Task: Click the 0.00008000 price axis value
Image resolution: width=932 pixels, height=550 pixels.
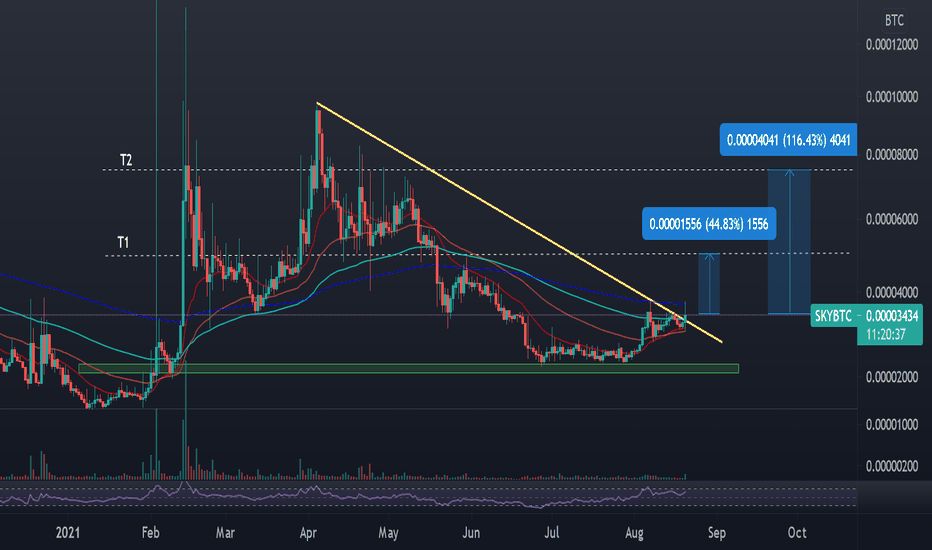Action: pos(892,155)
